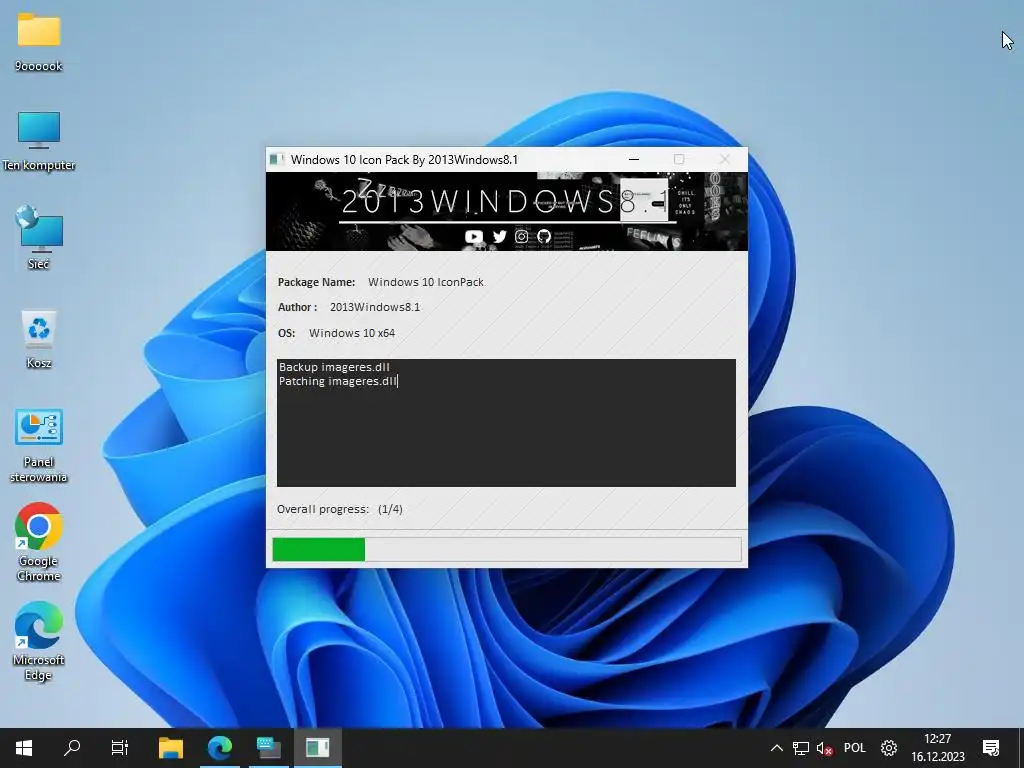1024x768 pixels.
Task: Launch Microsoft Edge from the taskbar
Action: (220, 748)
